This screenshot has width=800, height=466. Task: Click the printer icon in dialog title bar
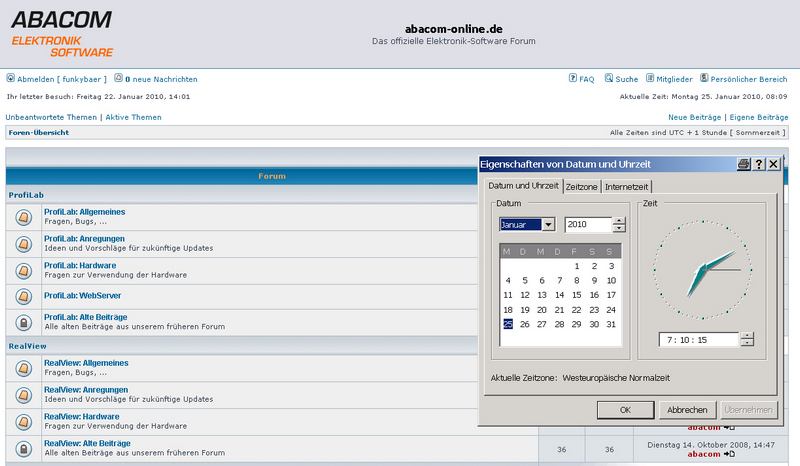tap(744, 164)
